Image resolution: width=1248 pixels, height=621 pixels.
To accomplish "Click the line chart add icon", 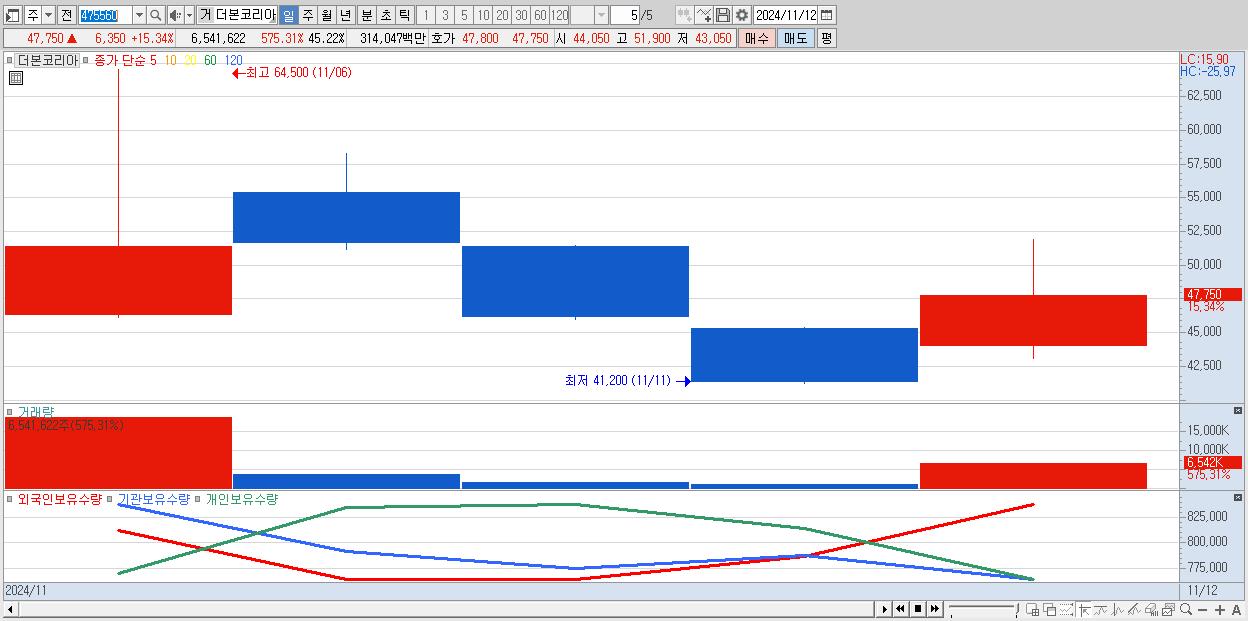I will pyautogui.click(x=704, y=15).
